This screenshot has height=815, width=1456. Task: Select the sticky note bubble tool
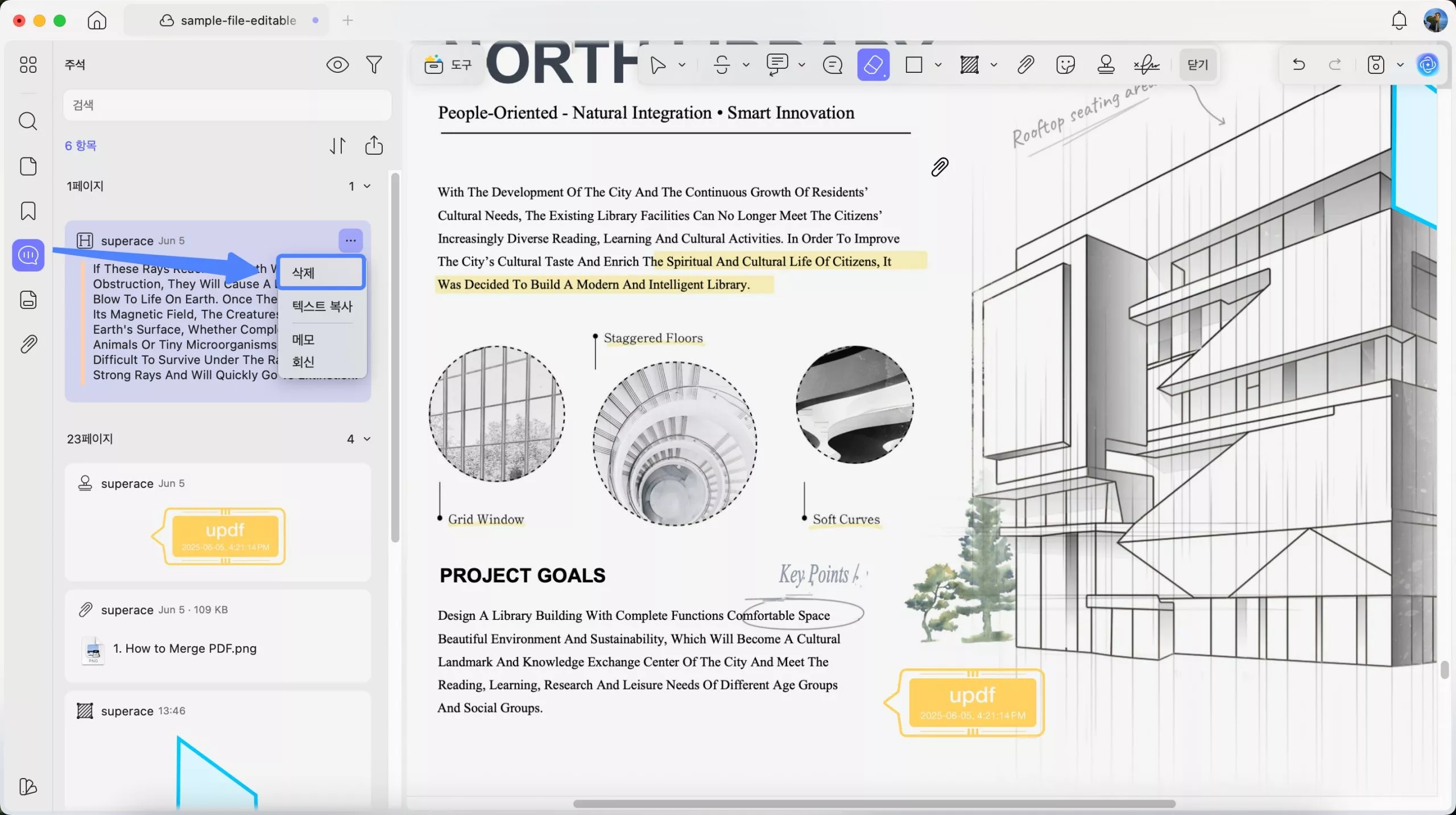click(x=832, y=65)
